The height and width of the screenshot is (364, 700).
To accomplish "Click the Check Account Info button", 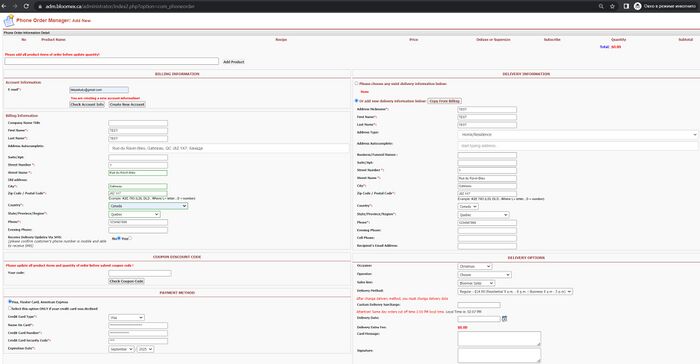I will [87, 105].
